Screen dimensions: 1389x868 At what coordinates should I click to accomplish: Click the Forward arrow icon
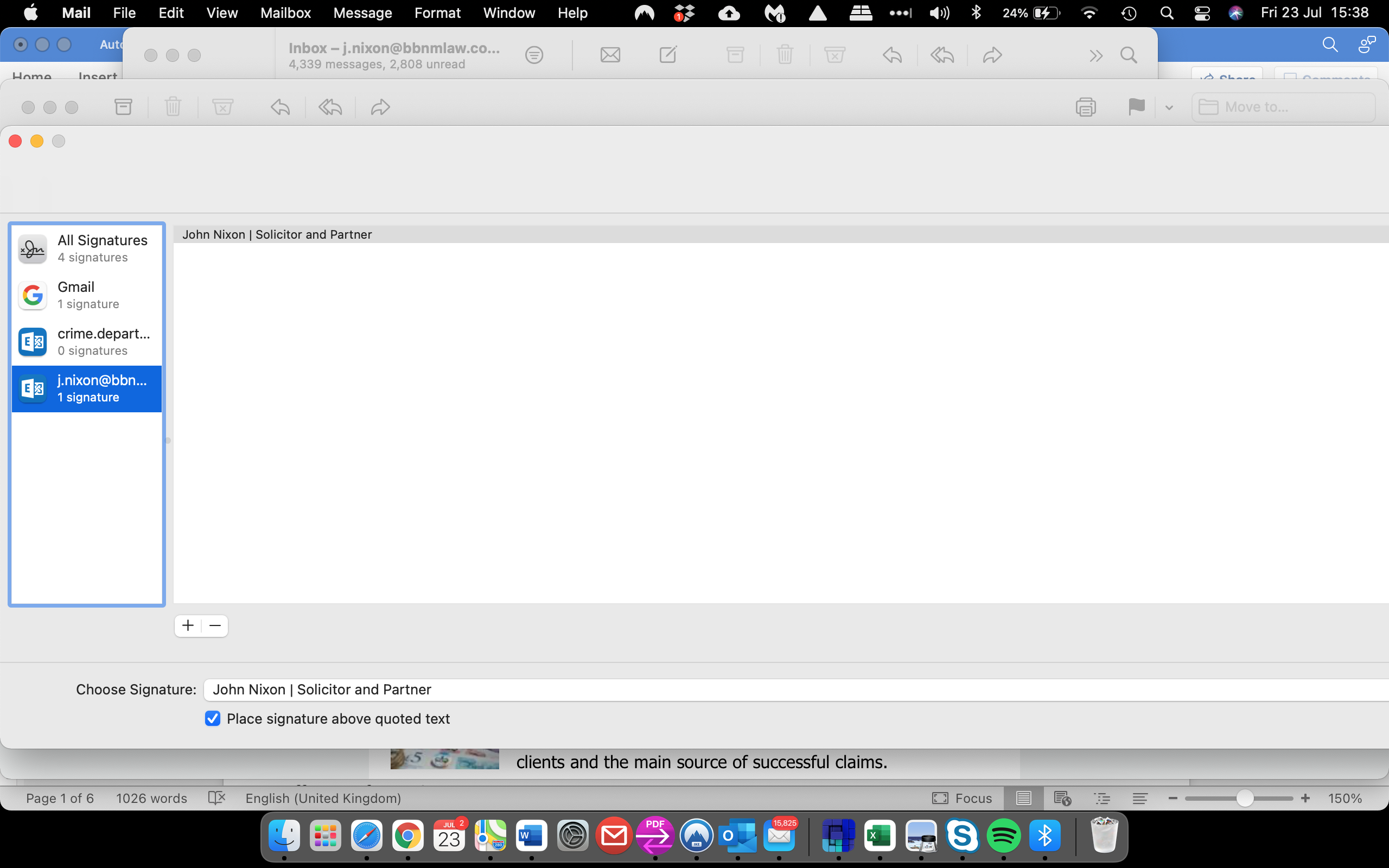380,107
